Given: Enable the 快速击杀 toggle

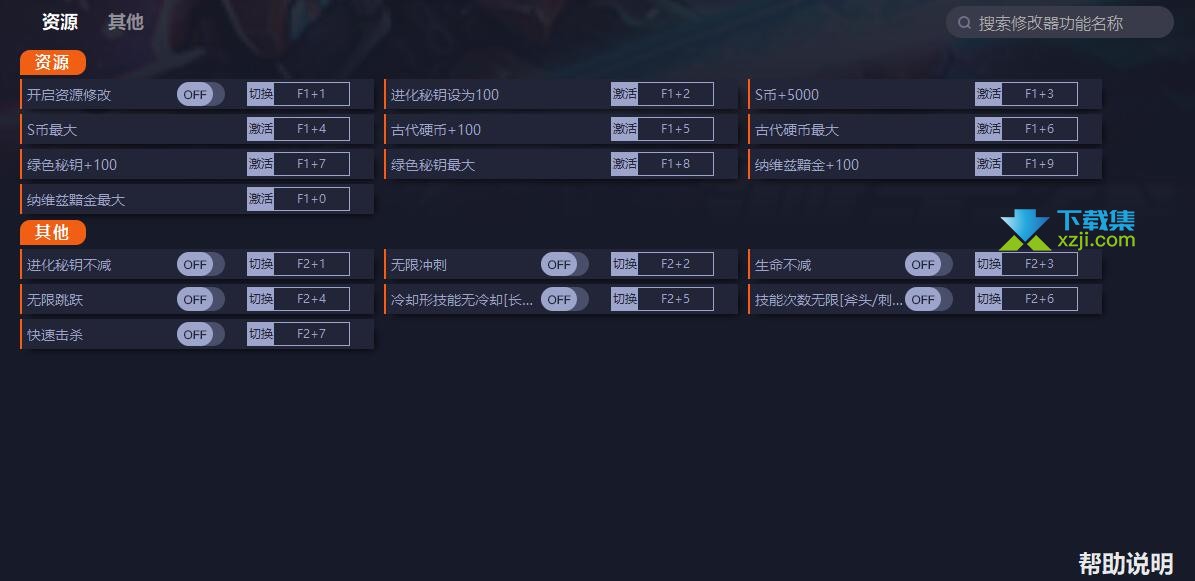Looking at the screenshot, I should (x=200, y=335).
